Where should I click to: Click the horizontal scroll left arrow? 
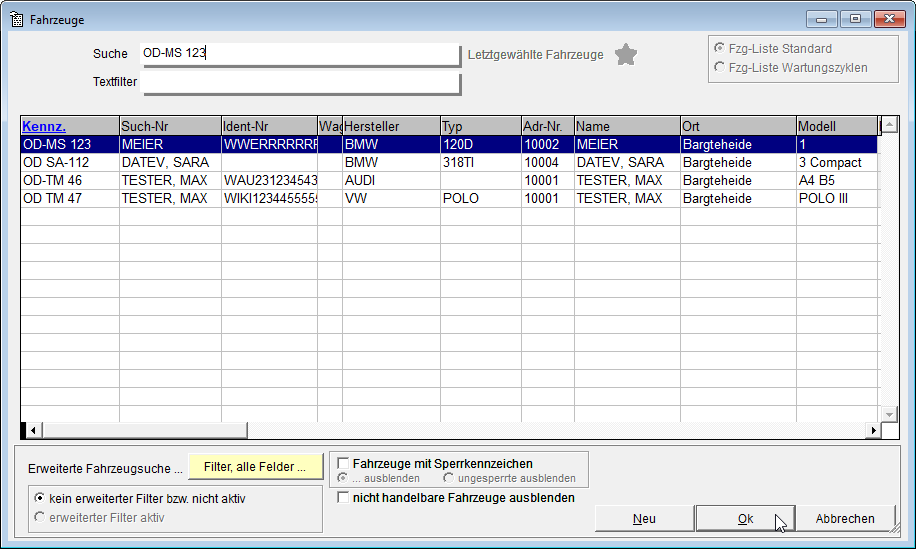click(33, 430)
